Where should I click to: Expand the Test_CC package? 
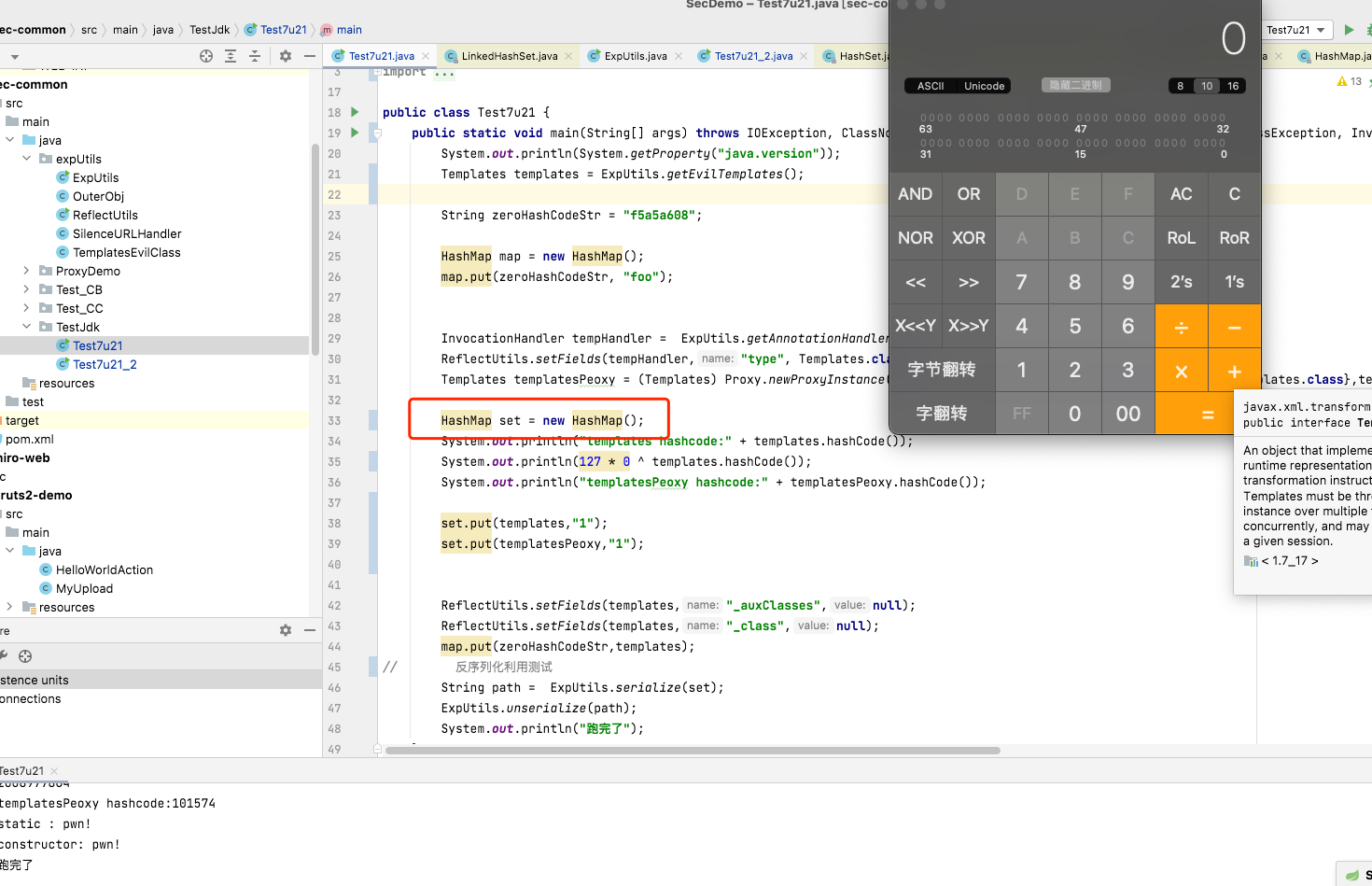pyautogui.click(x=27, y=308)
